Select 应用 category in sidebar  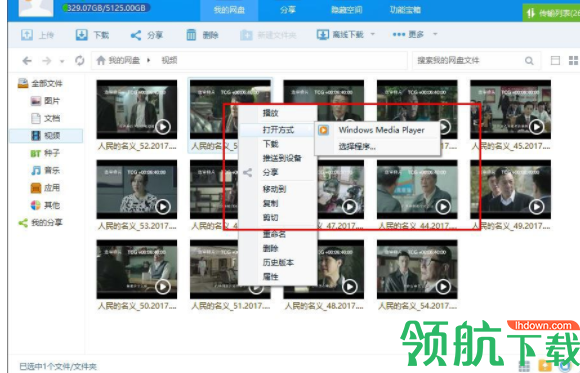click(x=45, y=188)
